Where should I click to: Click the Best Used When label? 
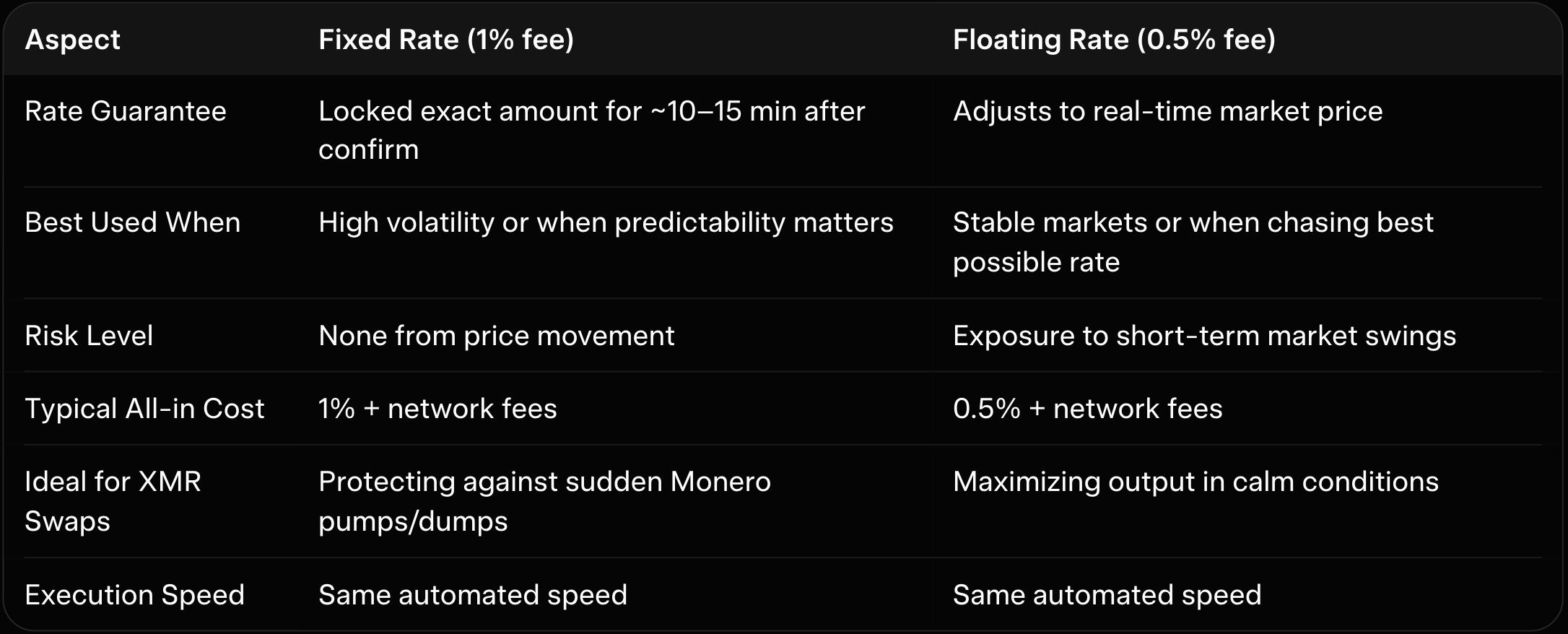132,222
